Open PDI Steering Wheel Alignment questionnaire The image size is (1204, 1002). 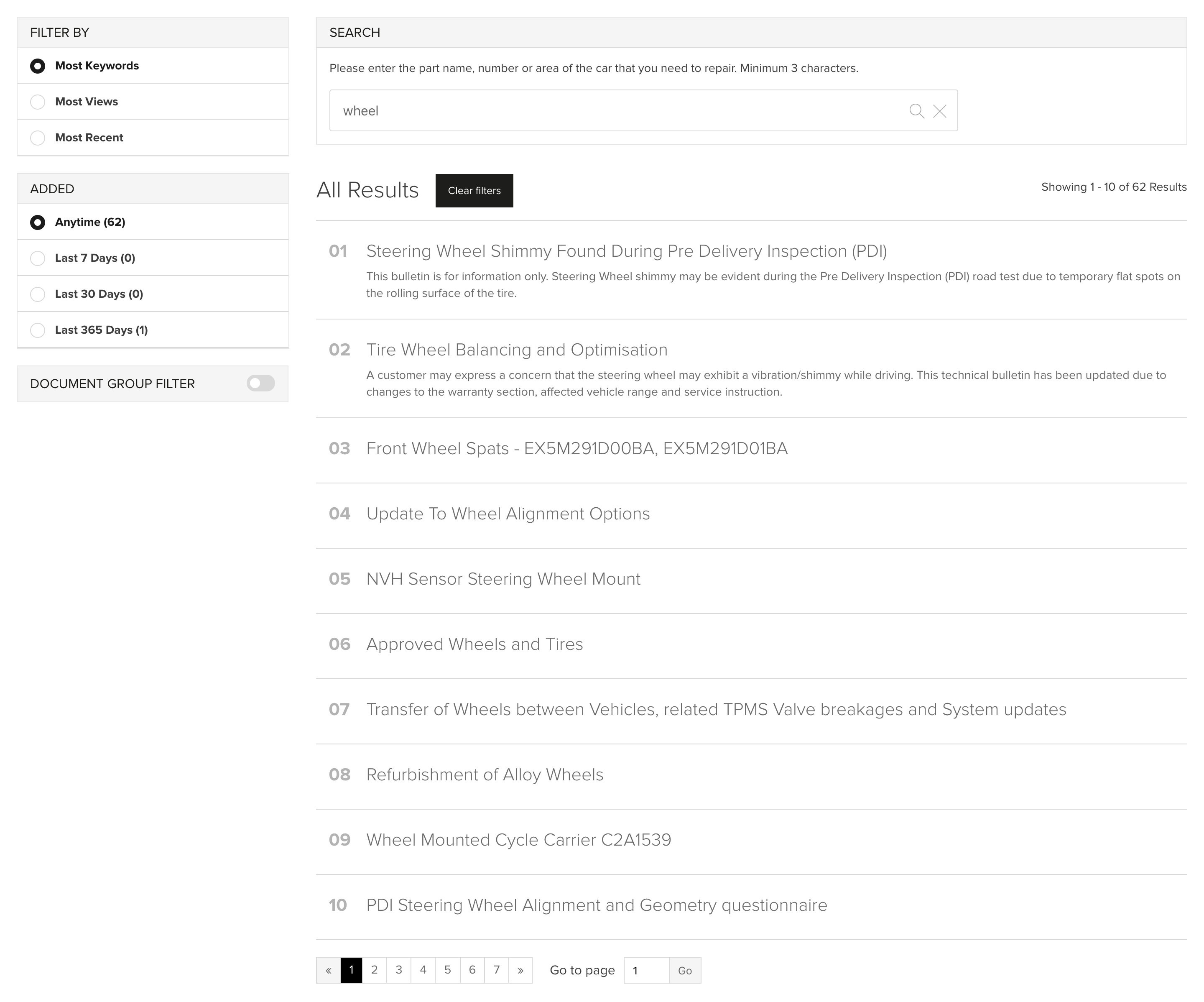click(597, 906)
